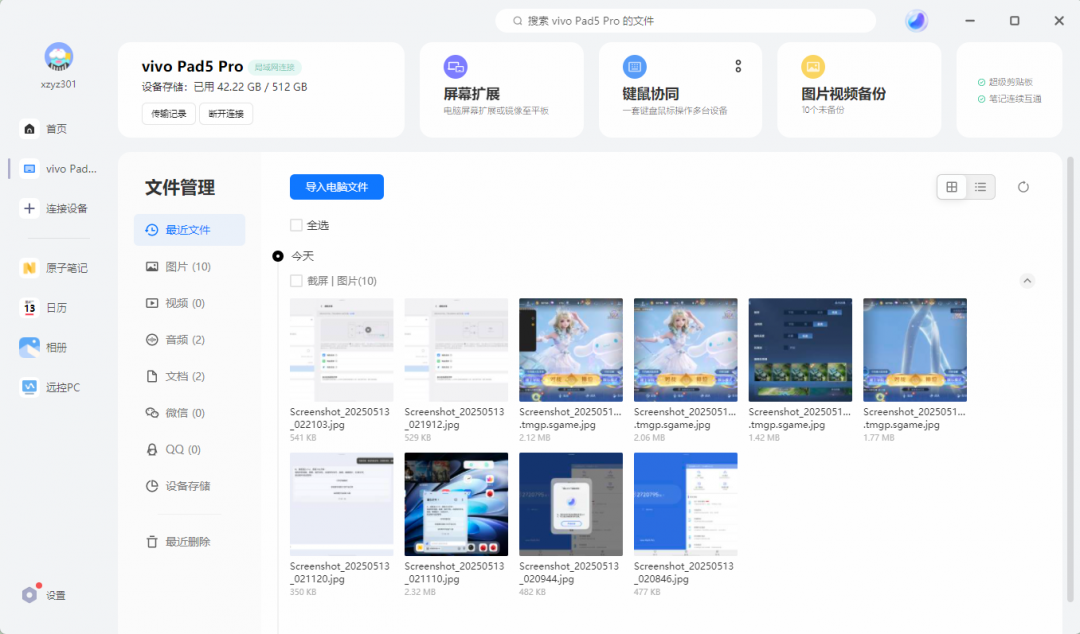Click the 视频 video icon
This screenshot has height=634, width=1080.
pos(152,303)
